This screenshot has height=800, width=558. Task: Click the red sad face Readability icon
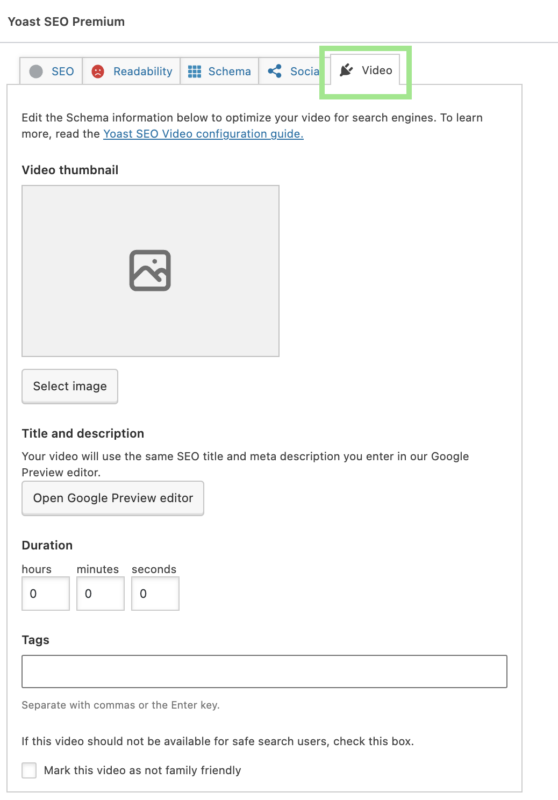pos(98,71)
